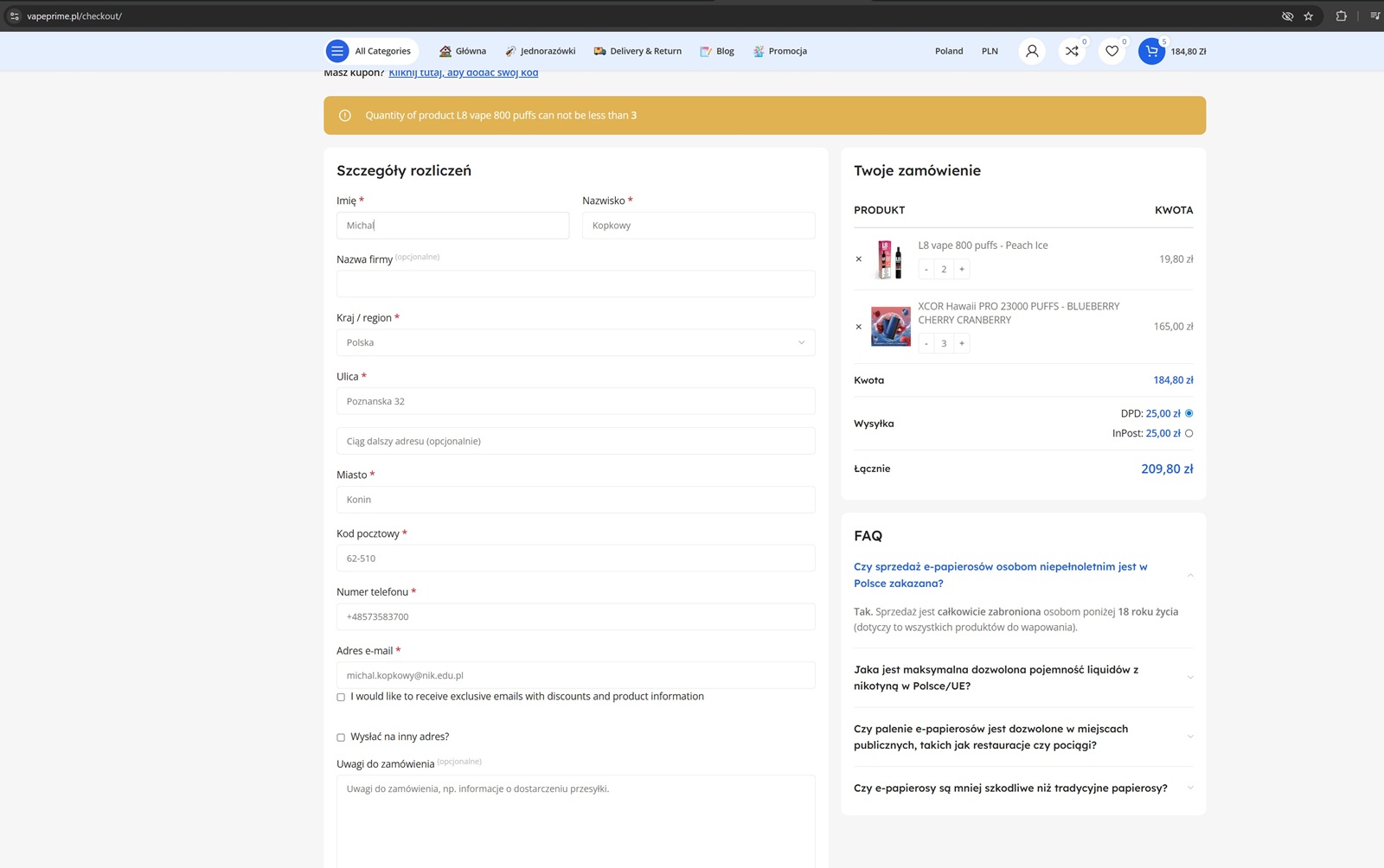1384x868 pixels.
Task: Click the compare products shuffle icon
Action: tap(1072, 51)
